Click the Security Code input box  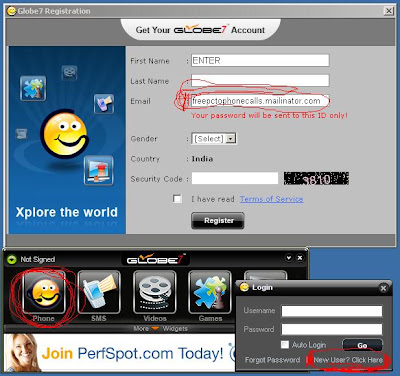[235, 178]
